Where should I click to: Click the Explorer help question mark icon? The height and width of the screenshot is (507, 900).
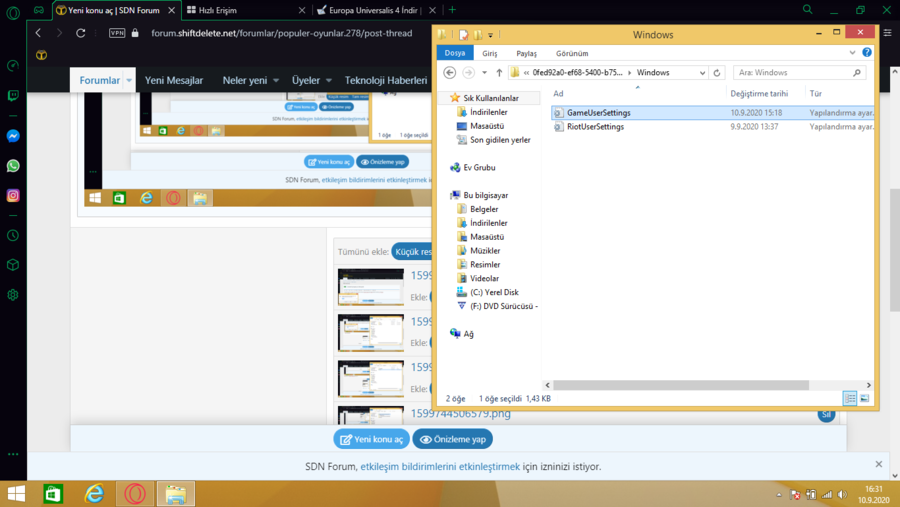(x=867, y=53)
